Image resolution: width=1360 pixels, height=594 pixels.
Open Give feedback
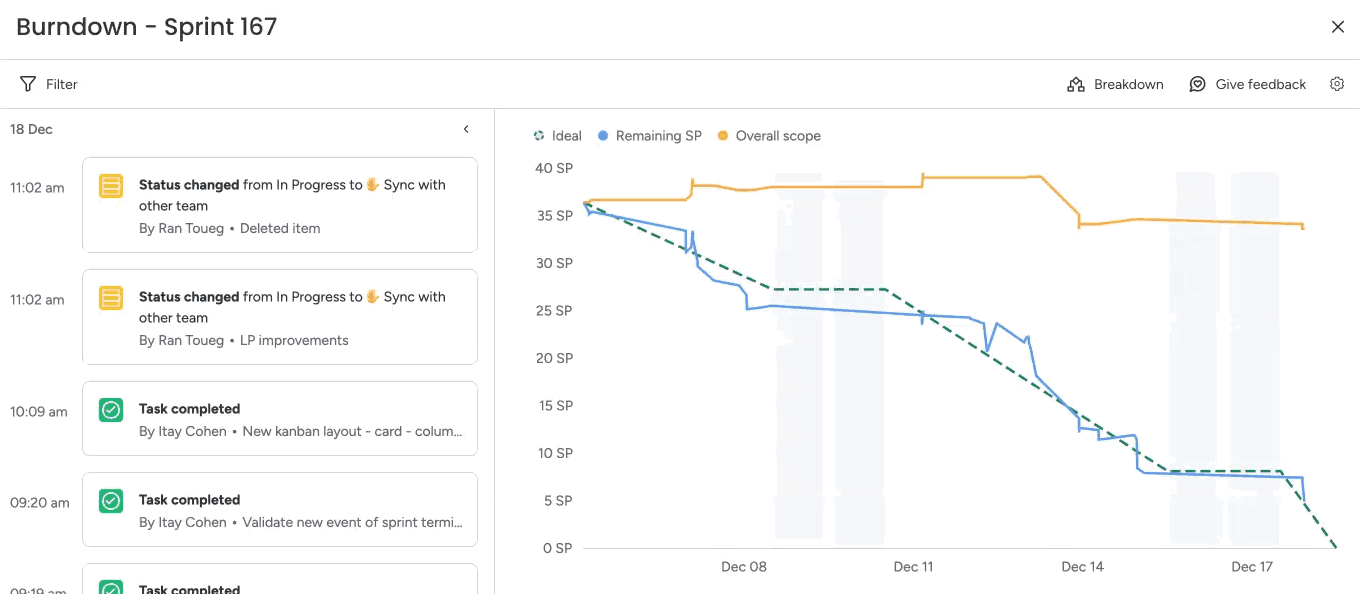1247,84
